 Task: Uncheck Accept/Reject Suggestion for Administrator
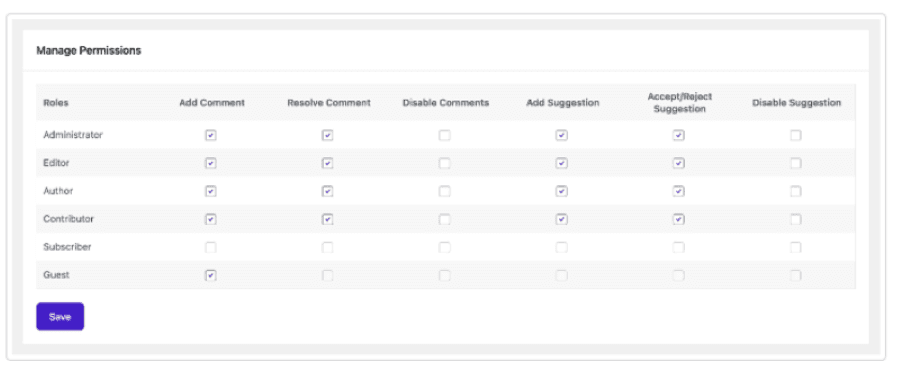tap(678, 135)
